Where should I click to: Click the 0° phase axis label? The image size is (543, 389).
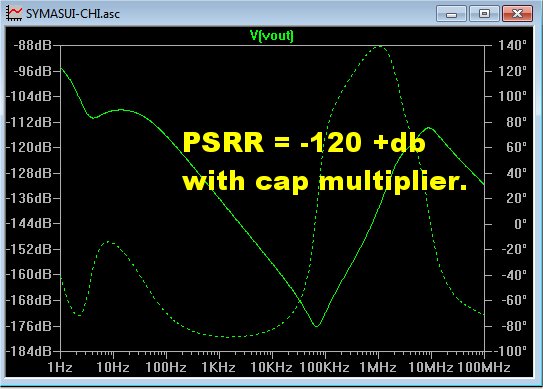[x=520, y=224]
